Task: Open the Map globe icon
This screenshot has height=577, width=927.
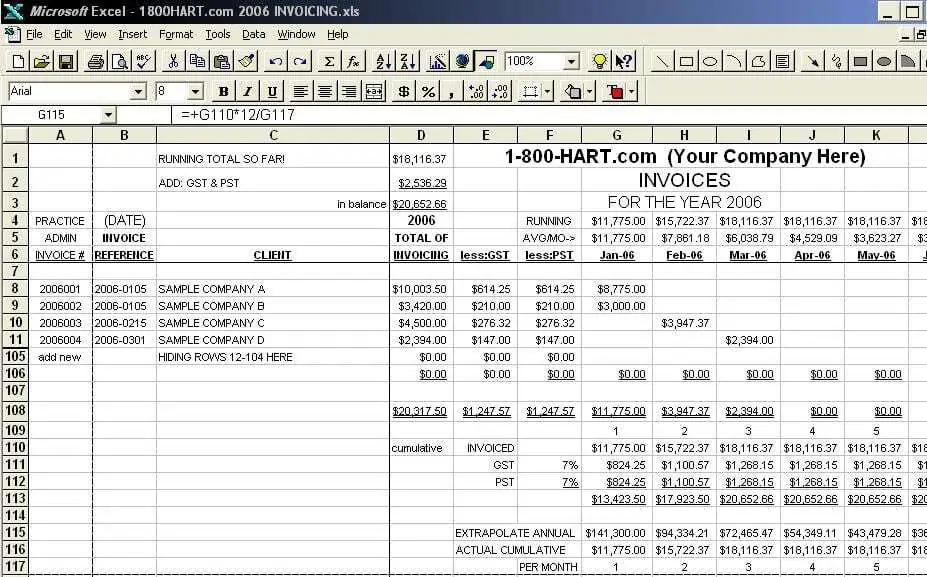Action: pos(462,61)
